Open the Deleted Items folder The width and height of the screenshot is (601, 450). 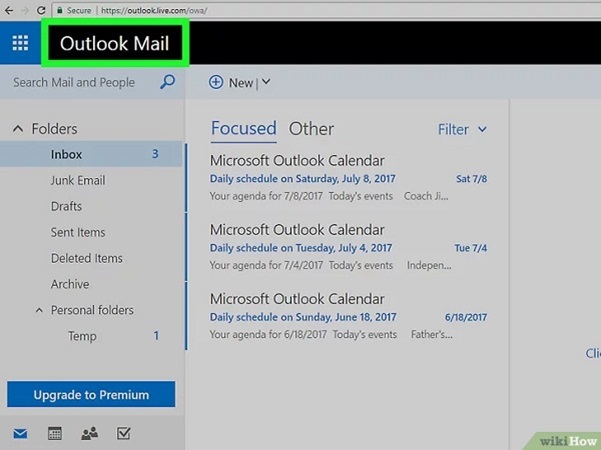click(x=87, y=258)
